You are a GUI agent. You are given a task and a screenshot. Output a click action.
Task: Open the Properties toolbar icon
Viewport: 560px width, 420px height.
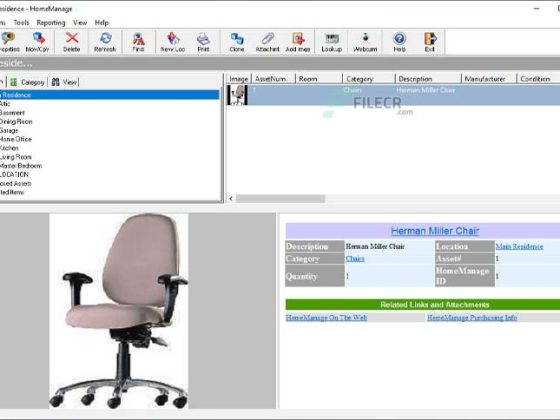(x=9, y=42)
